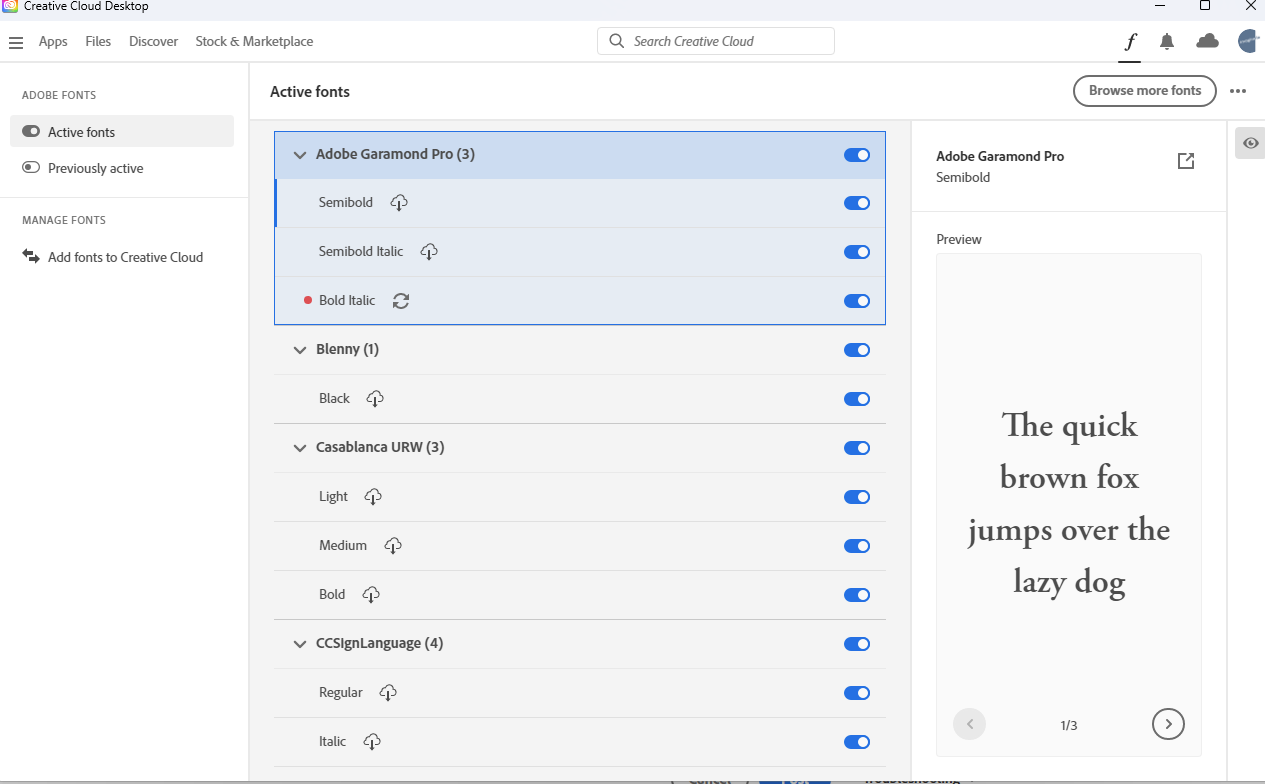Toggle the eye preview panel button
Image resolution: width=1265 pixels, height=784 pixels.
(1250, 143)
